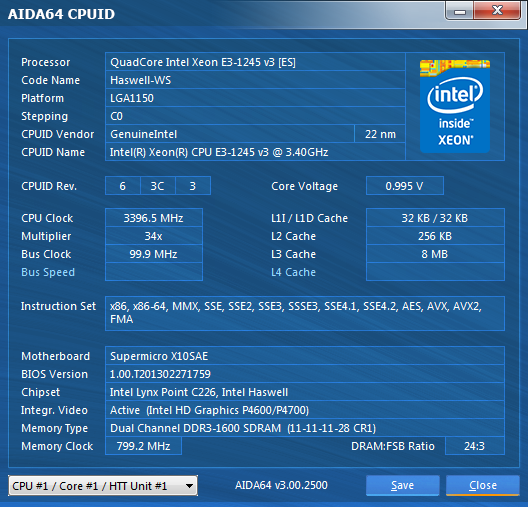This screenshot has width=528, height=507.
Task: Click the CPU Clock 3396.5 MHz value
Action: 154,218
